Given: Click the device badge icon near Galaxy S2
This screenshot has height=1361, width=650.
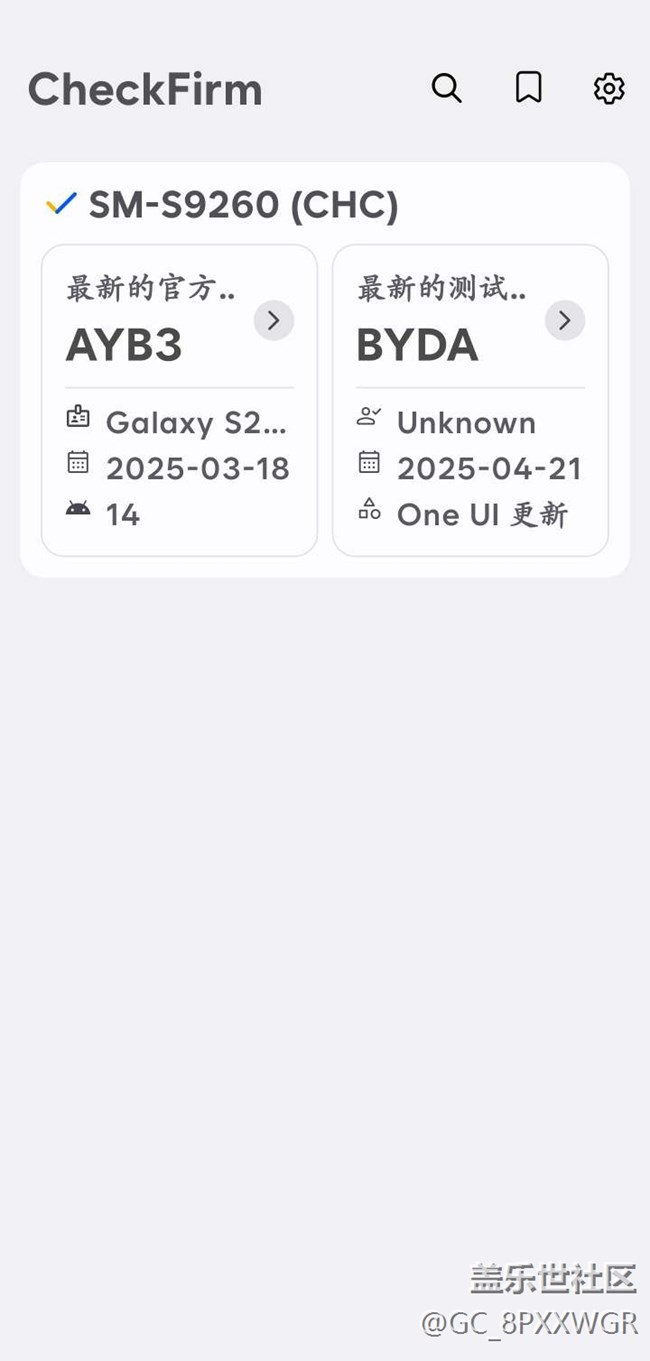Looking at the screenshot, I should 78,418.
